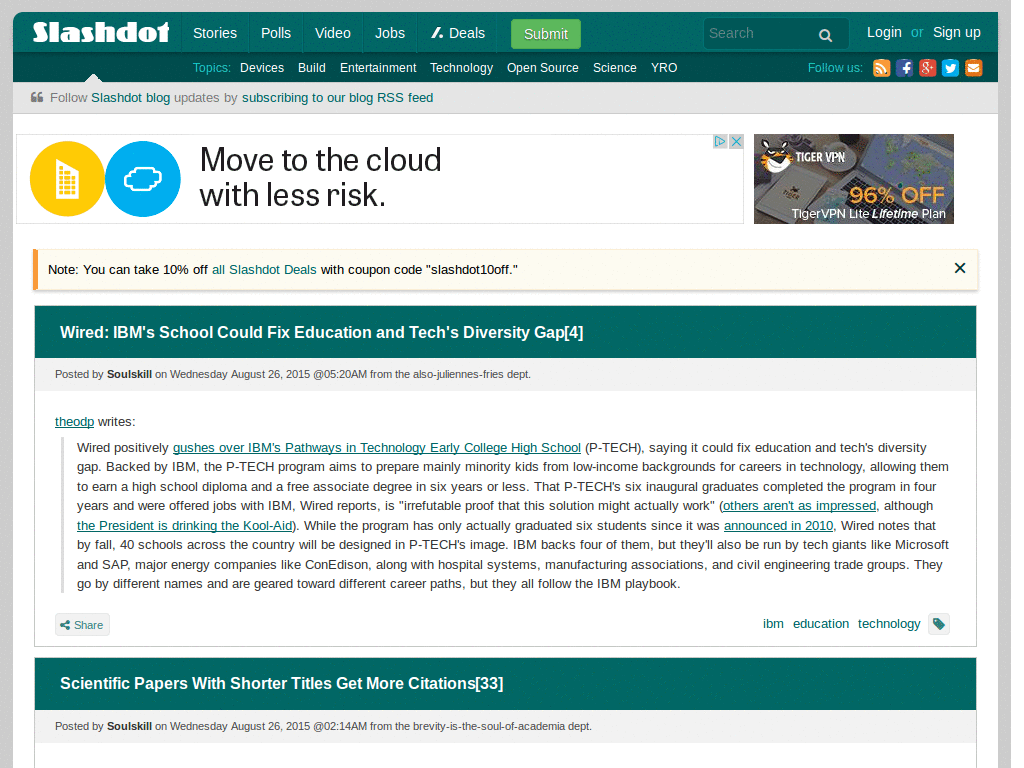This screenshot has height=768, width=1024.
Task: Click the Twitter follow icon
Action: [950, 68]
